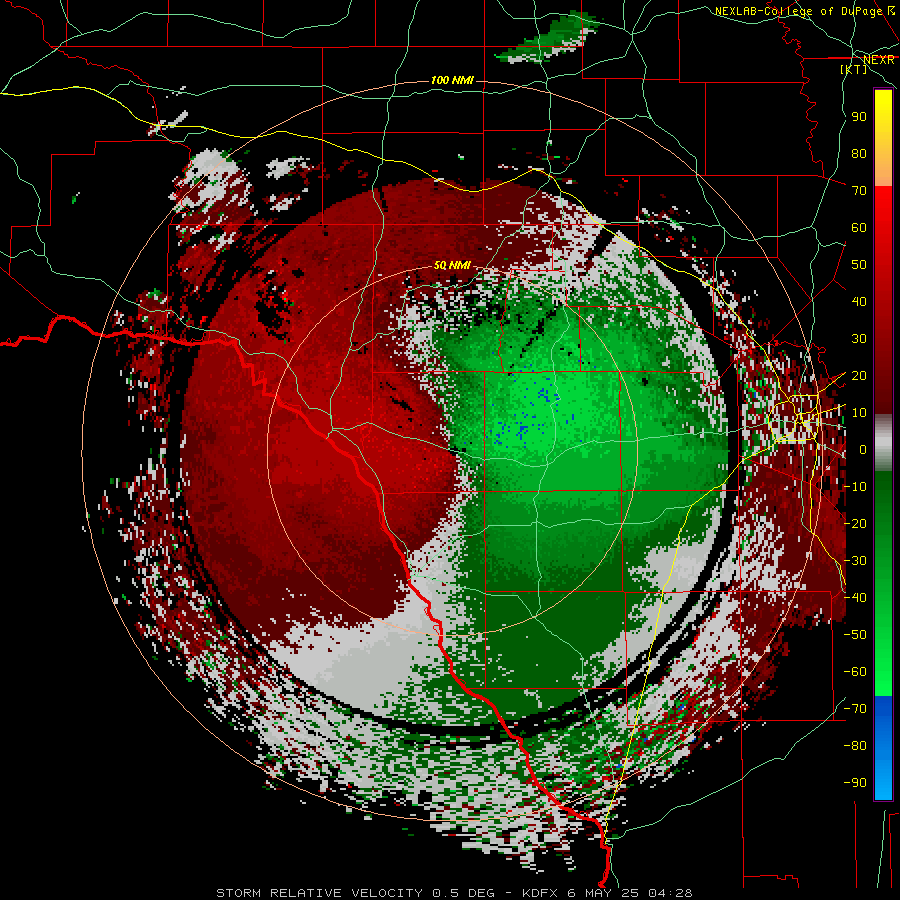Click the -60 value on the velocity scale
900x900 pixels.
coord(855,672)
